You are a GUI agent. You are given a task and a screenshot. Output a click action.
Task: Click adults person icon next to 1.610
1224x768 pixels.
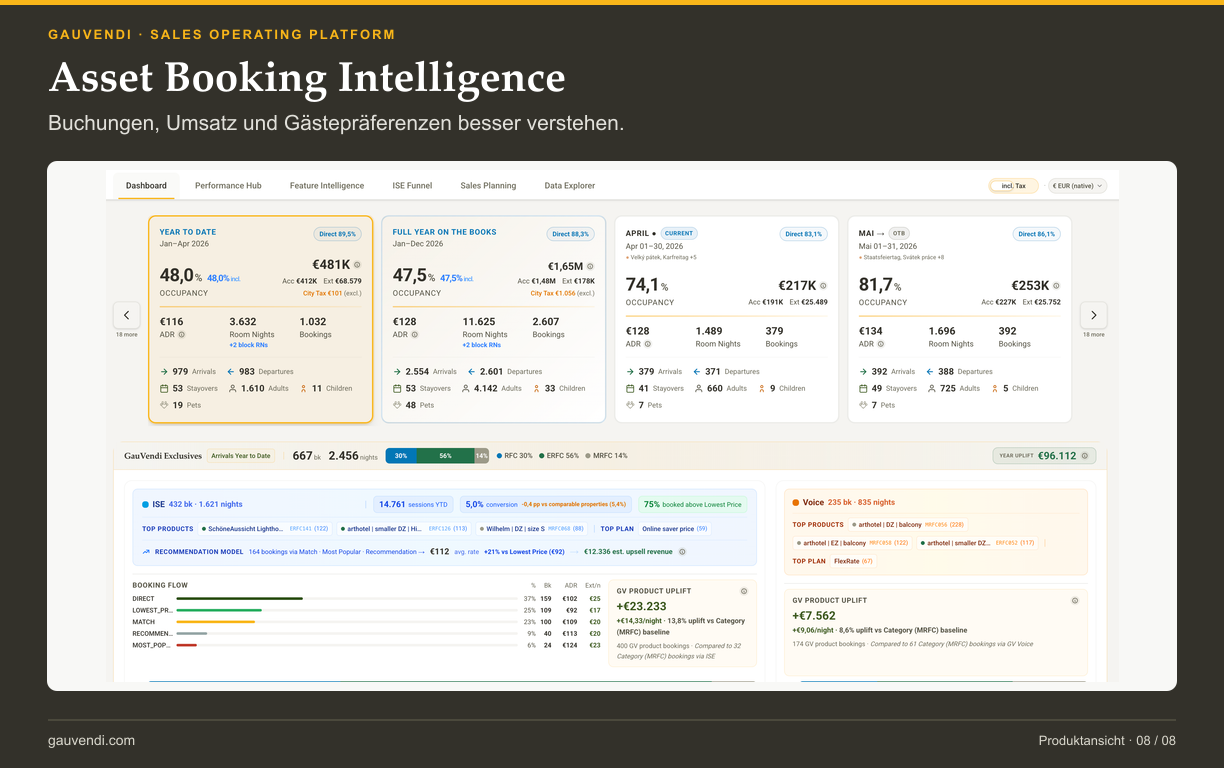pyautogui.click(x=232, y=388)
